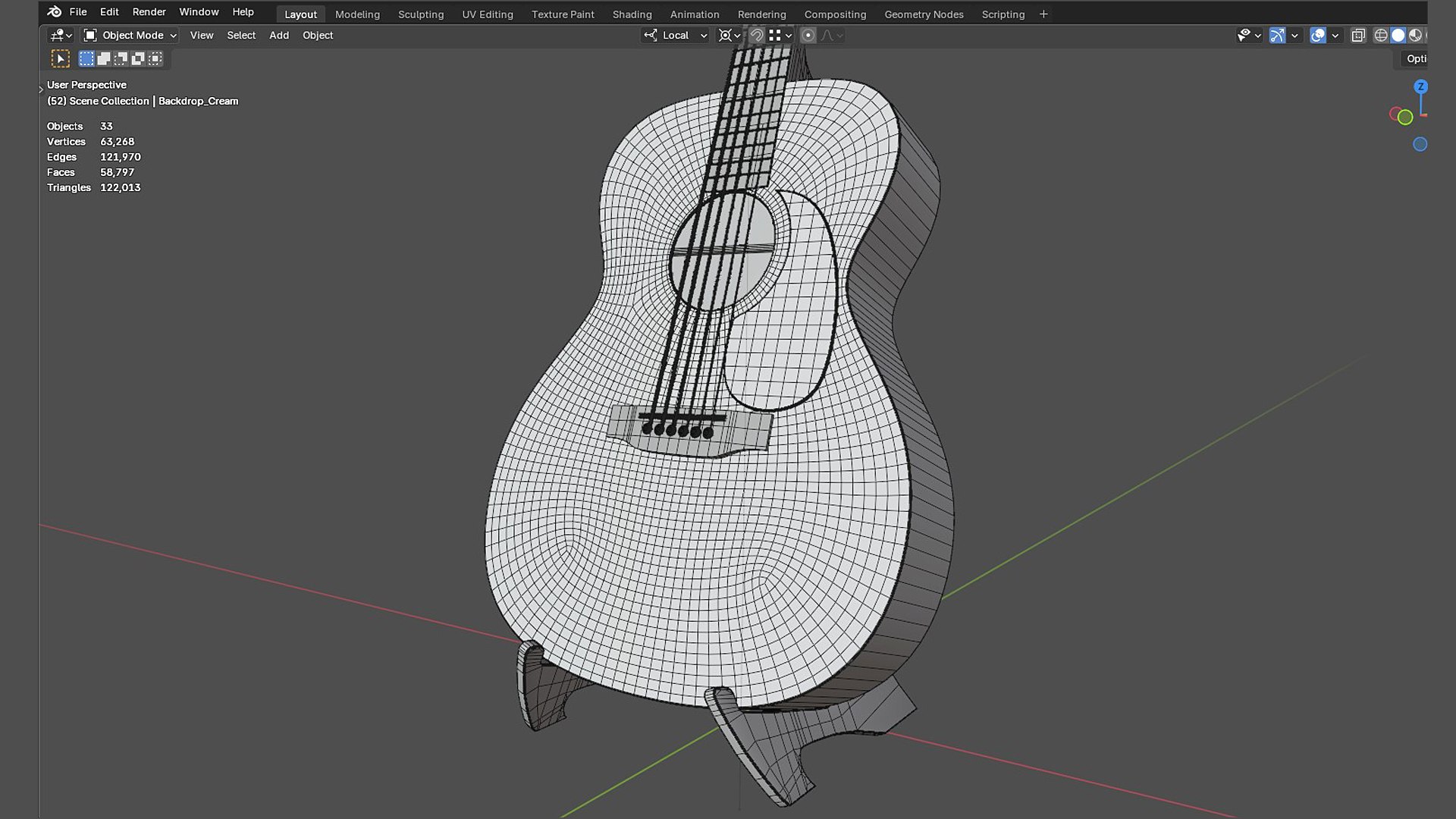Switch to wireframe viewport shading
Viewport: 1456px width, 819px height.
tap(1381, 36)
